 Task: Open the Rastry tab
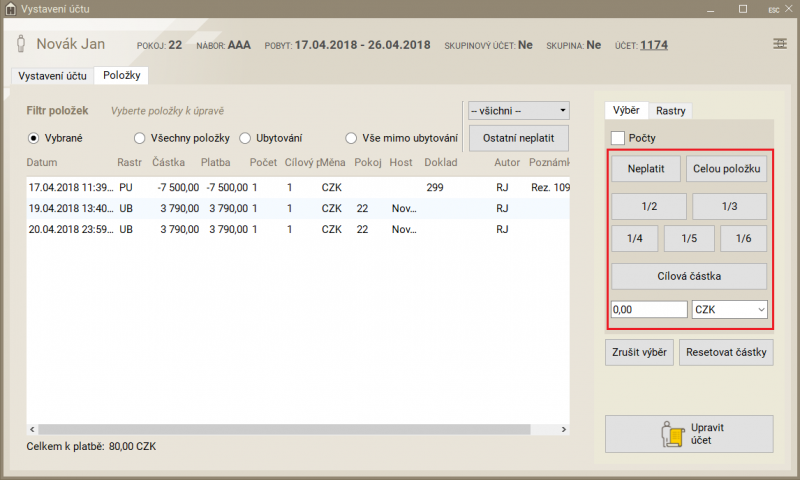point(670,110)
